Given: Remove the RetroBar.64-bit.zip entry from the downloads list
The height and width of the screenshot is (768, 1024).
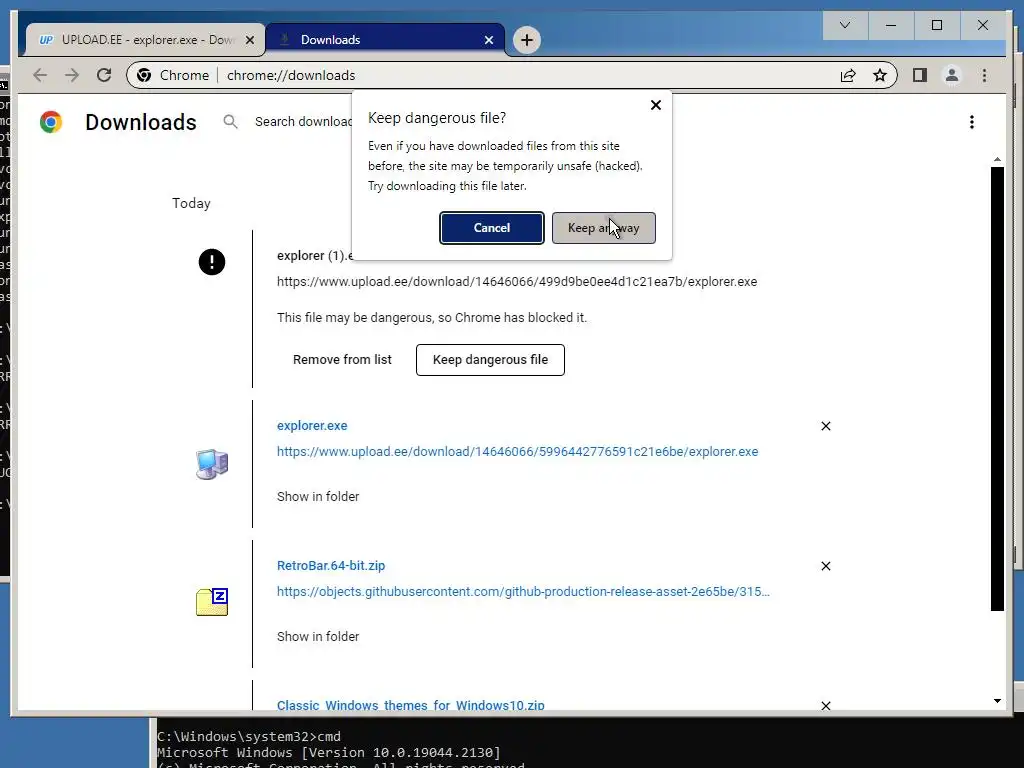Looking at the screenshot, I should click(825, 566).
